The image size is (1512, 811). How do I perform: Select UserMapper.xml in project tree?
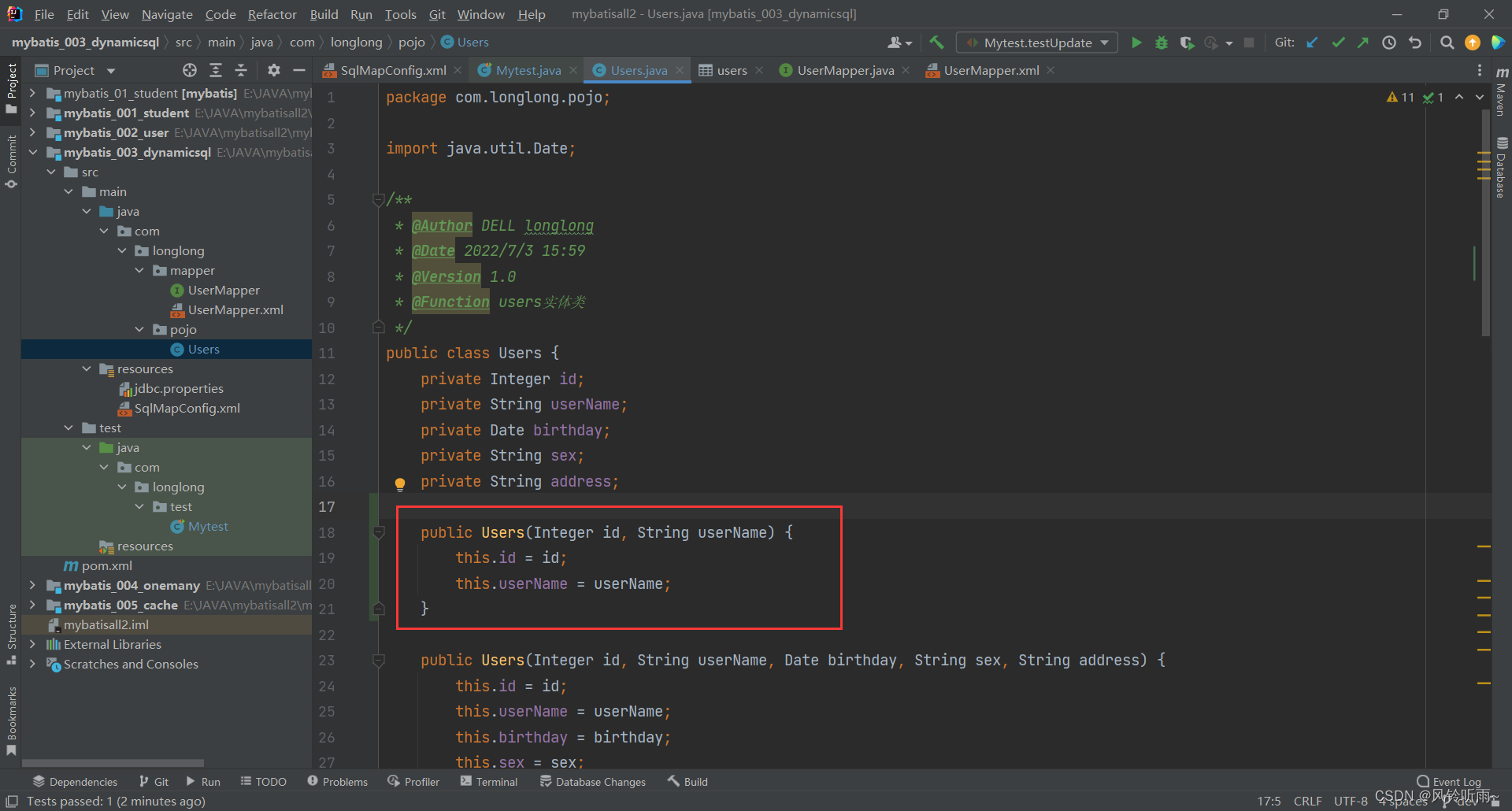[235, 309]
